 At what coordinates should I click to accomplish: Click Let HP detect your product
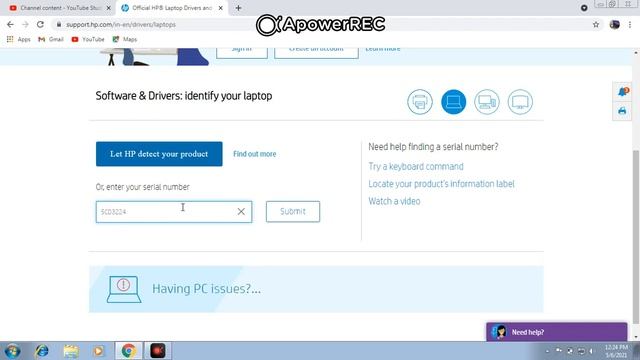pyautogui.click(x=159, y=154)
